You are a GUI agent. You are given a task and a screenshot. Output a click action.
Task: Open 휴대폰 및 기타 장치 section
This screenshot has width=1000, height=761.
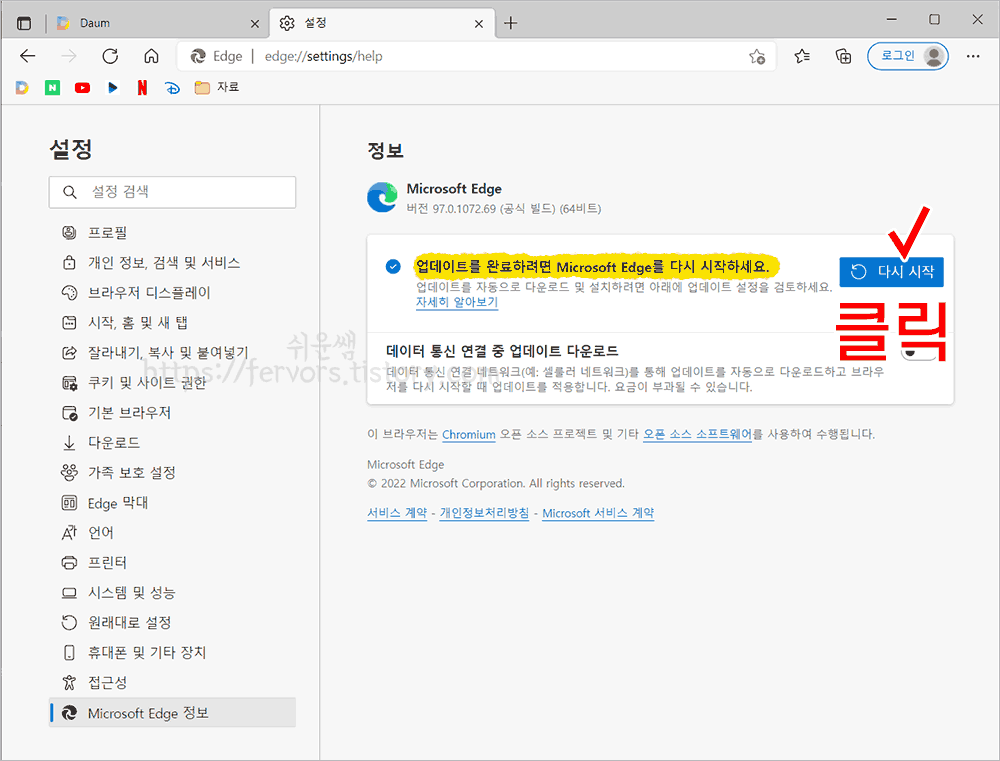[172, 653]
